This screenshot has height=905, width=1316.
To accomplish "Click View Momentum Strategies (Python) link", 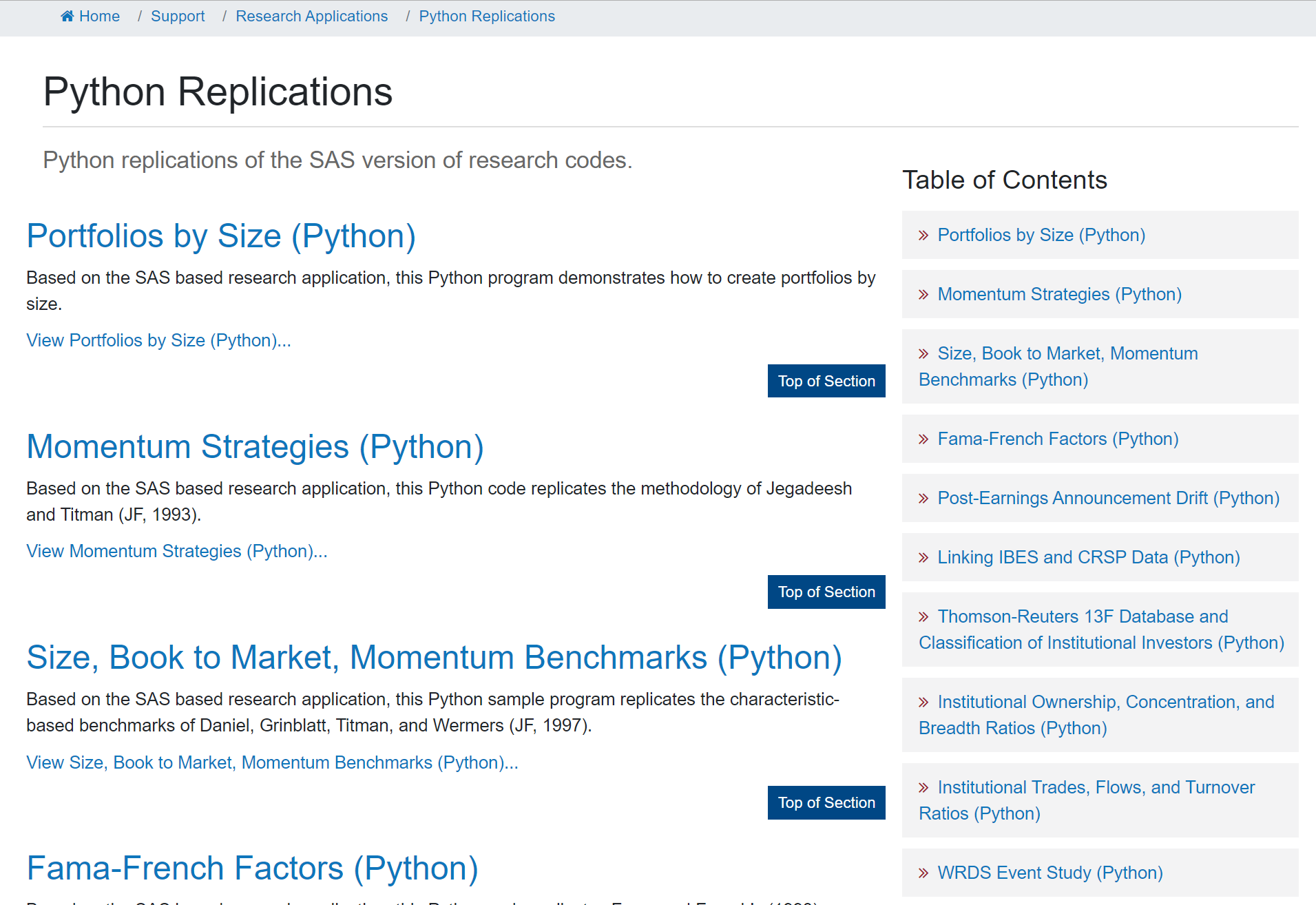I will (176, 551).
